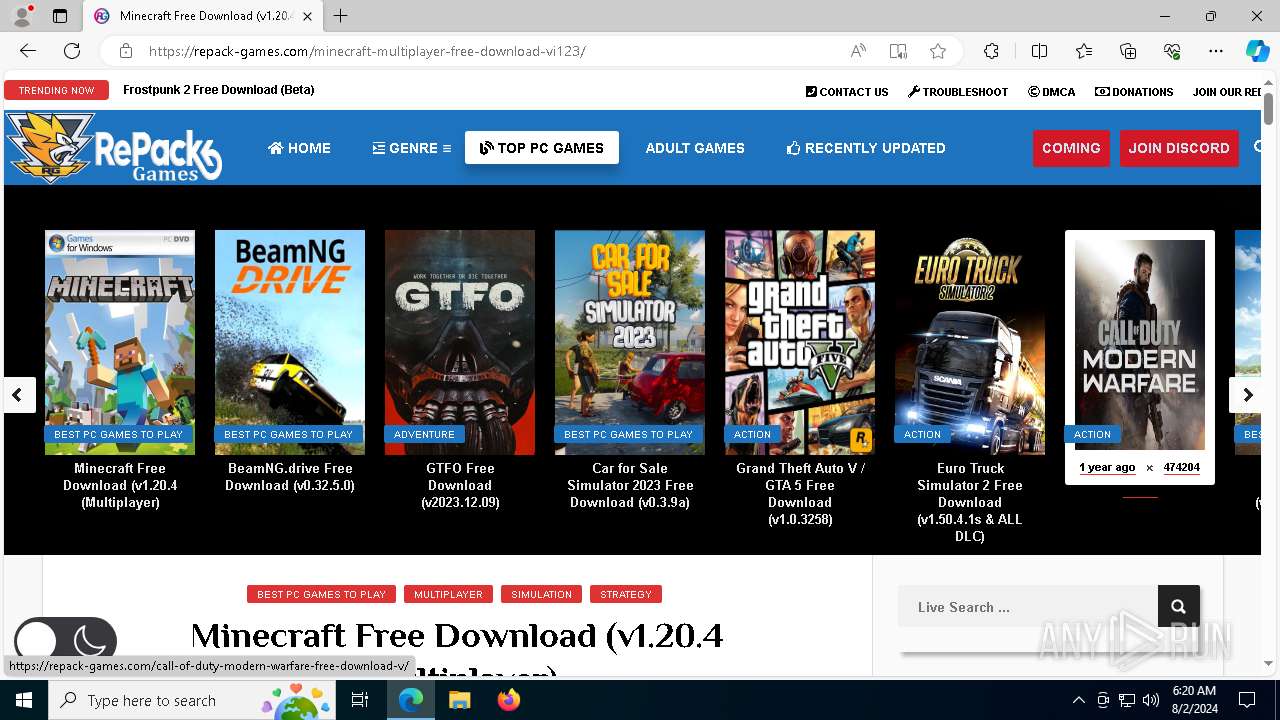Select SIMULATION category tag
The image size is (1280, 720).
coord(541,594)
